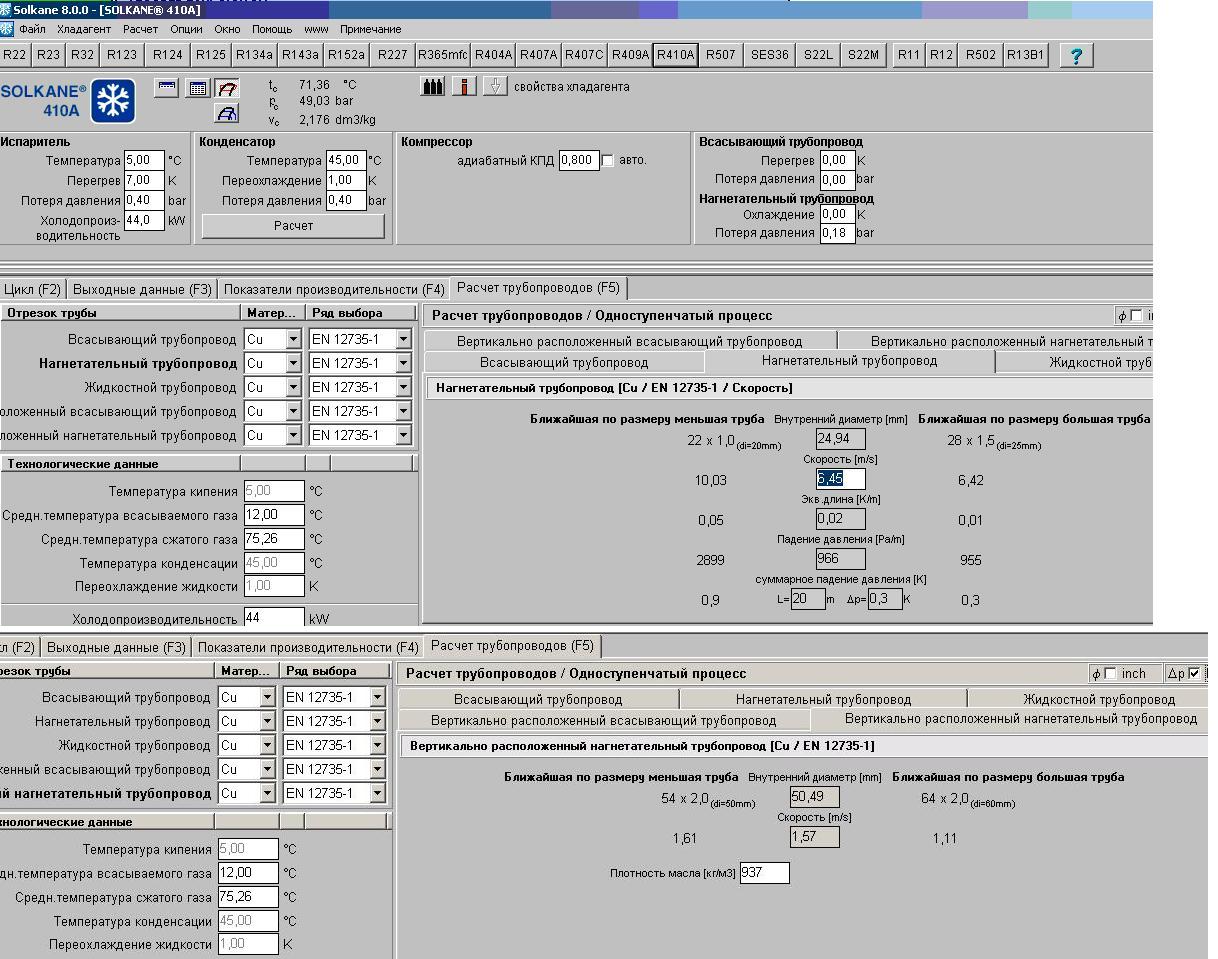The width and height of the screenshot is (1218, 959).
Task: Click the down arrow properties icon
Action: pyautogui.click(x=496, y=87)
